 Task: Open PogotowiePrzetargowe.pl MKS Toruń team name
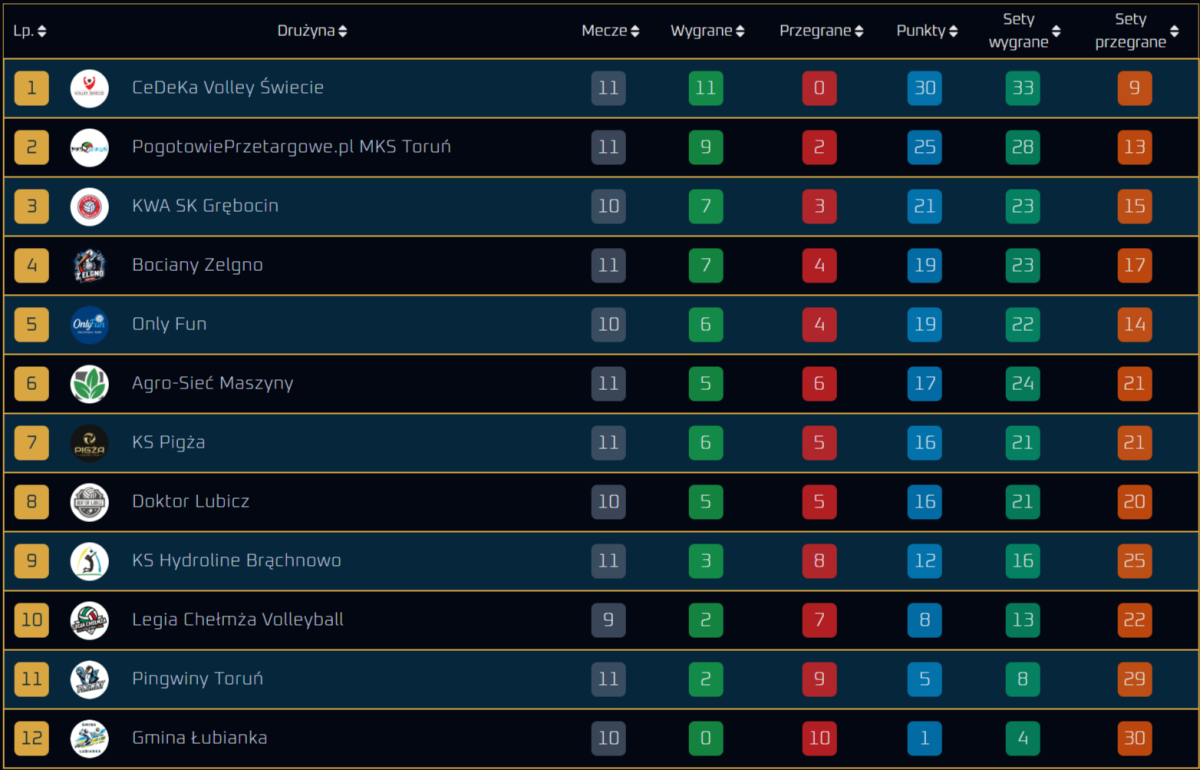[x=291, y=147]
